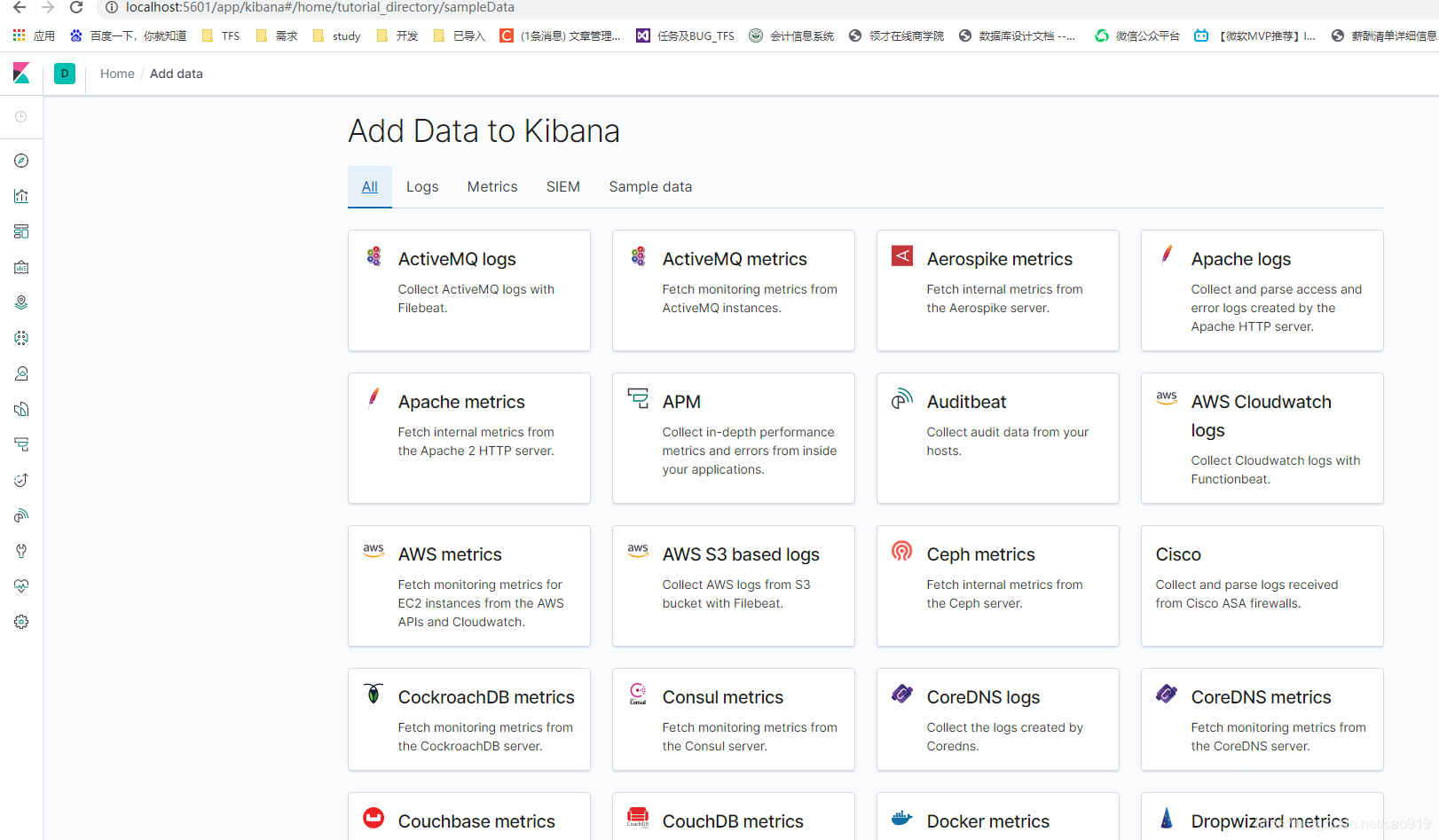Click the Kibana logo icon
The width and height of the screenshot is (1439, 840).
click(x=21, y=74)
